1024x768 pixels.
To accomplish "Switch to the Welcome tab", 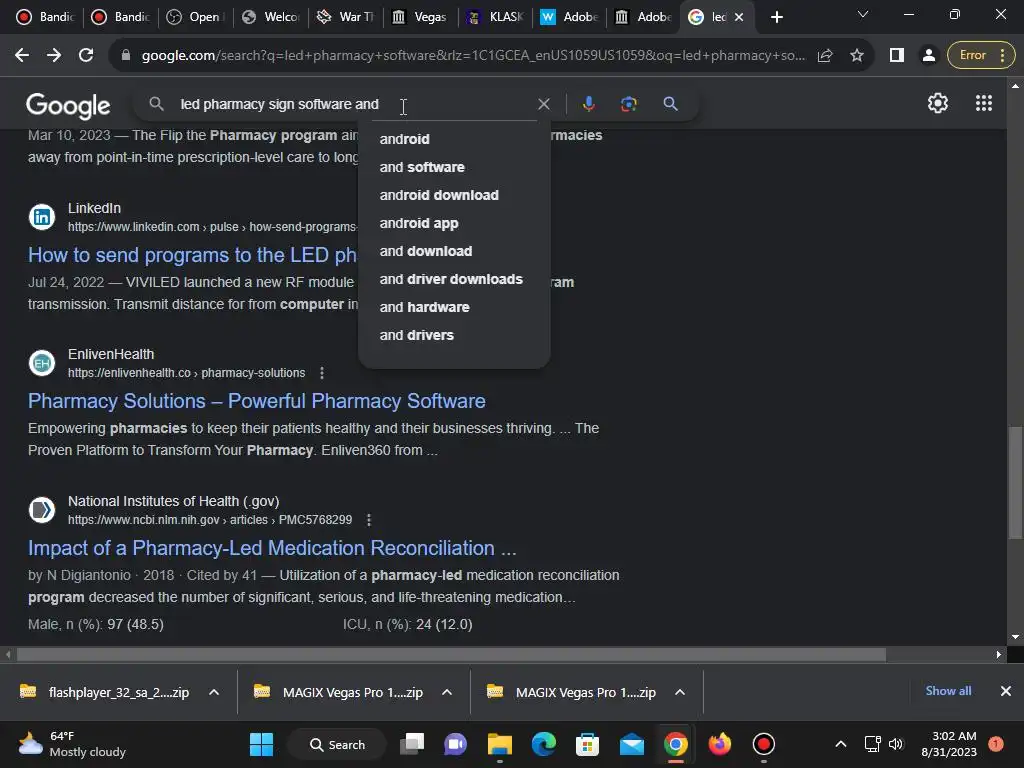I will [x=270, y=17].
